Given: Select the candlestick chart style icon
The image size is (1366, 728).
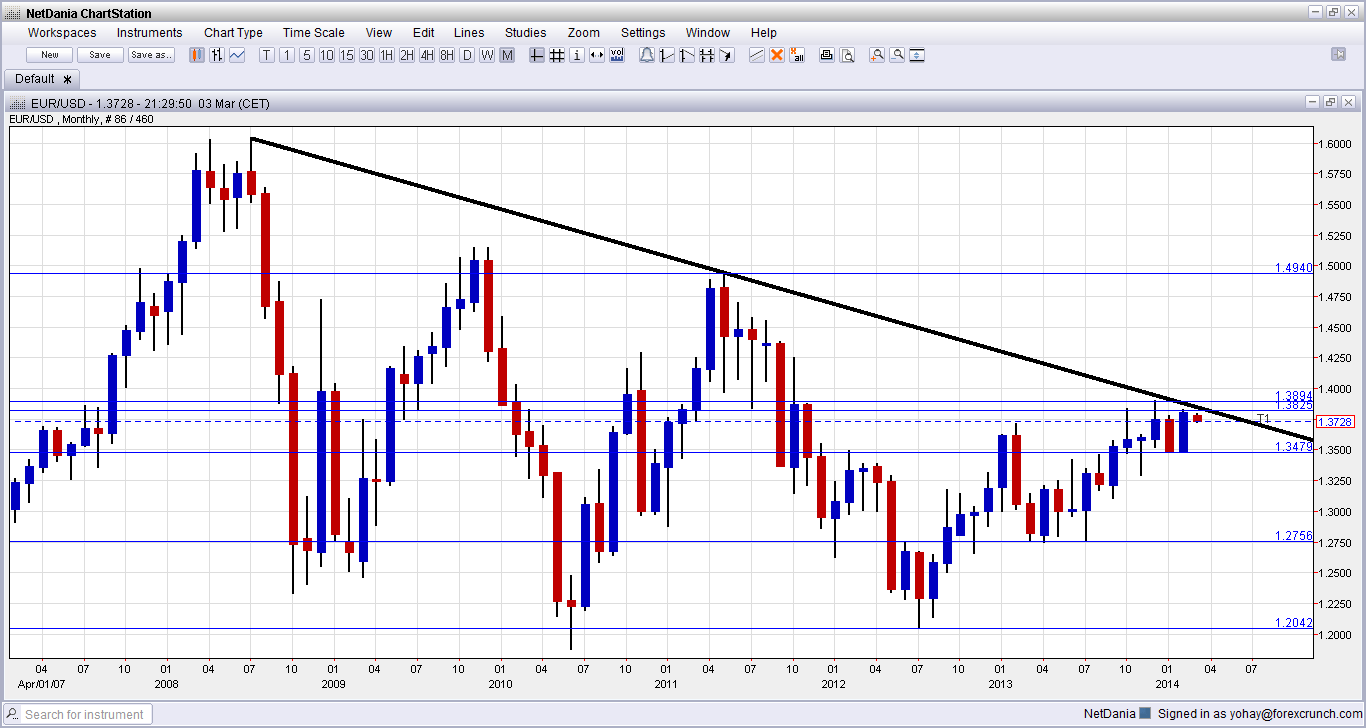Looking at the screenshot, I should point(196,55).
